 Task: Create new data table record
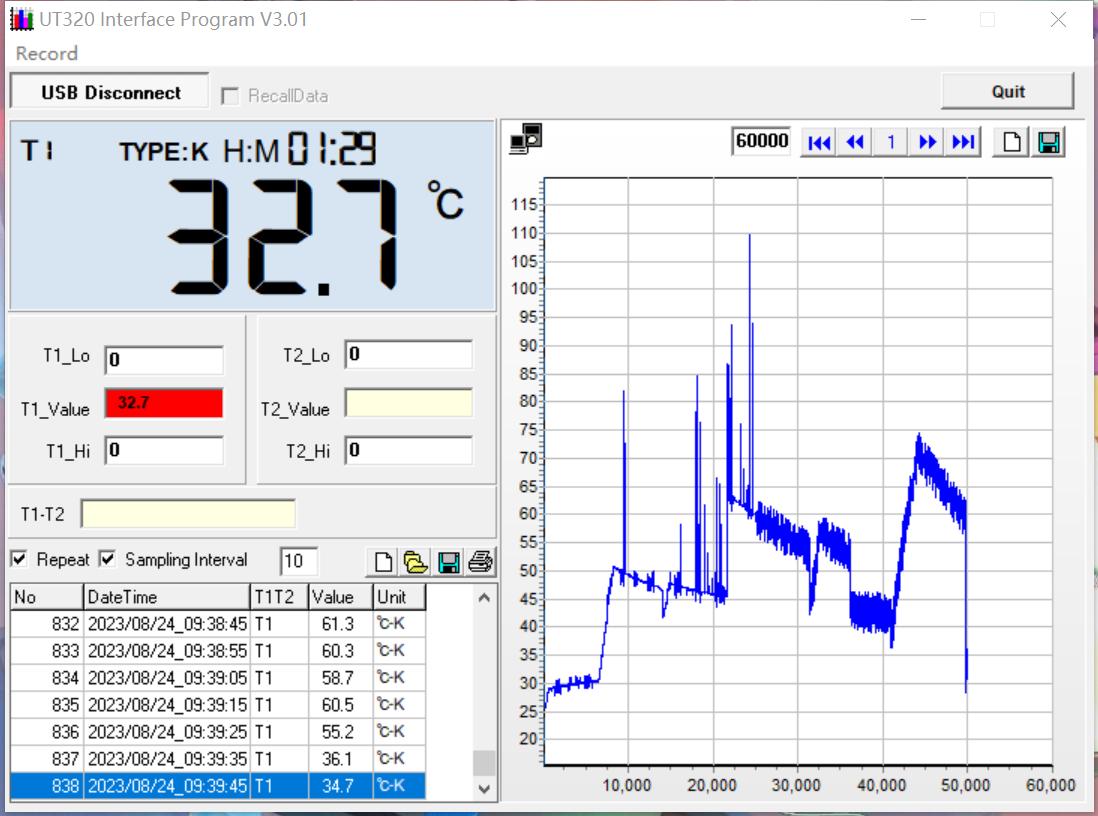click(383, 562)
